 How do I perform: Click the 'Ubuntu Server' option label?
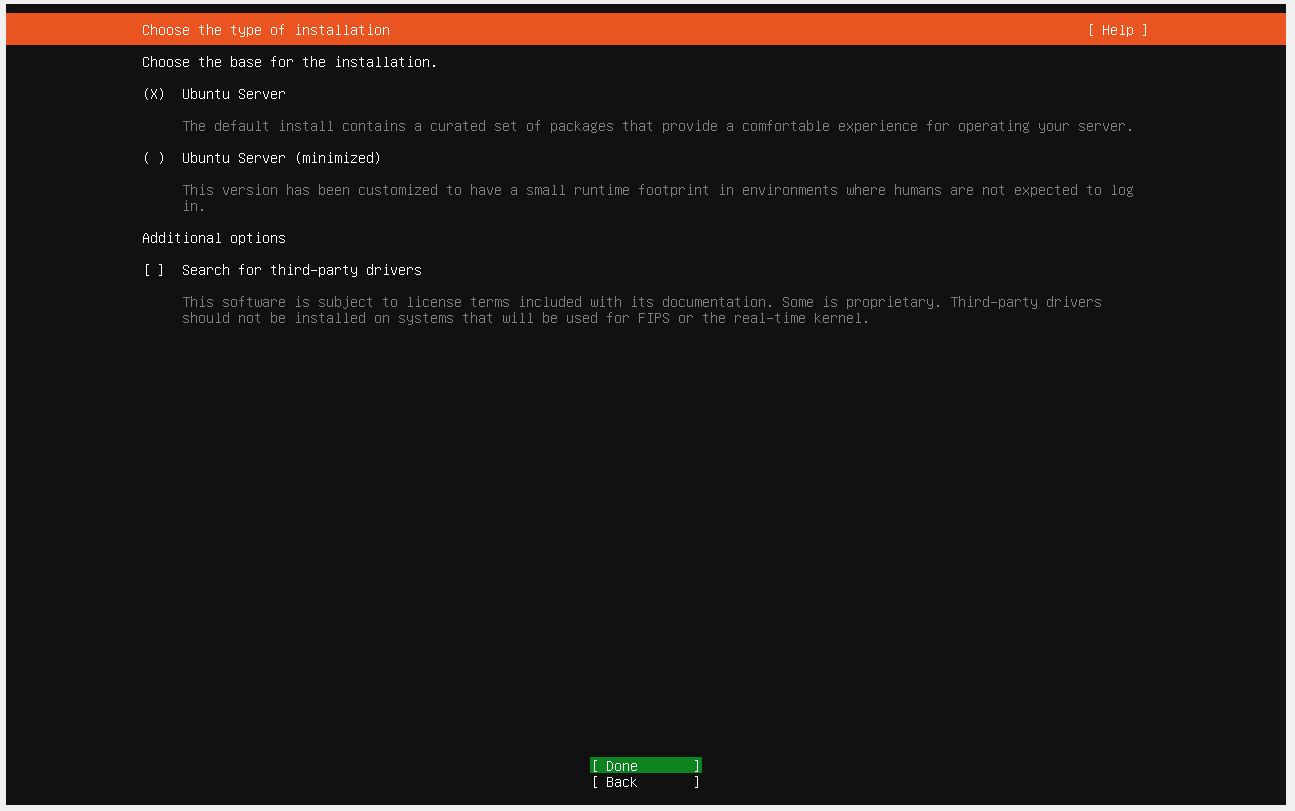coord(234,94)
